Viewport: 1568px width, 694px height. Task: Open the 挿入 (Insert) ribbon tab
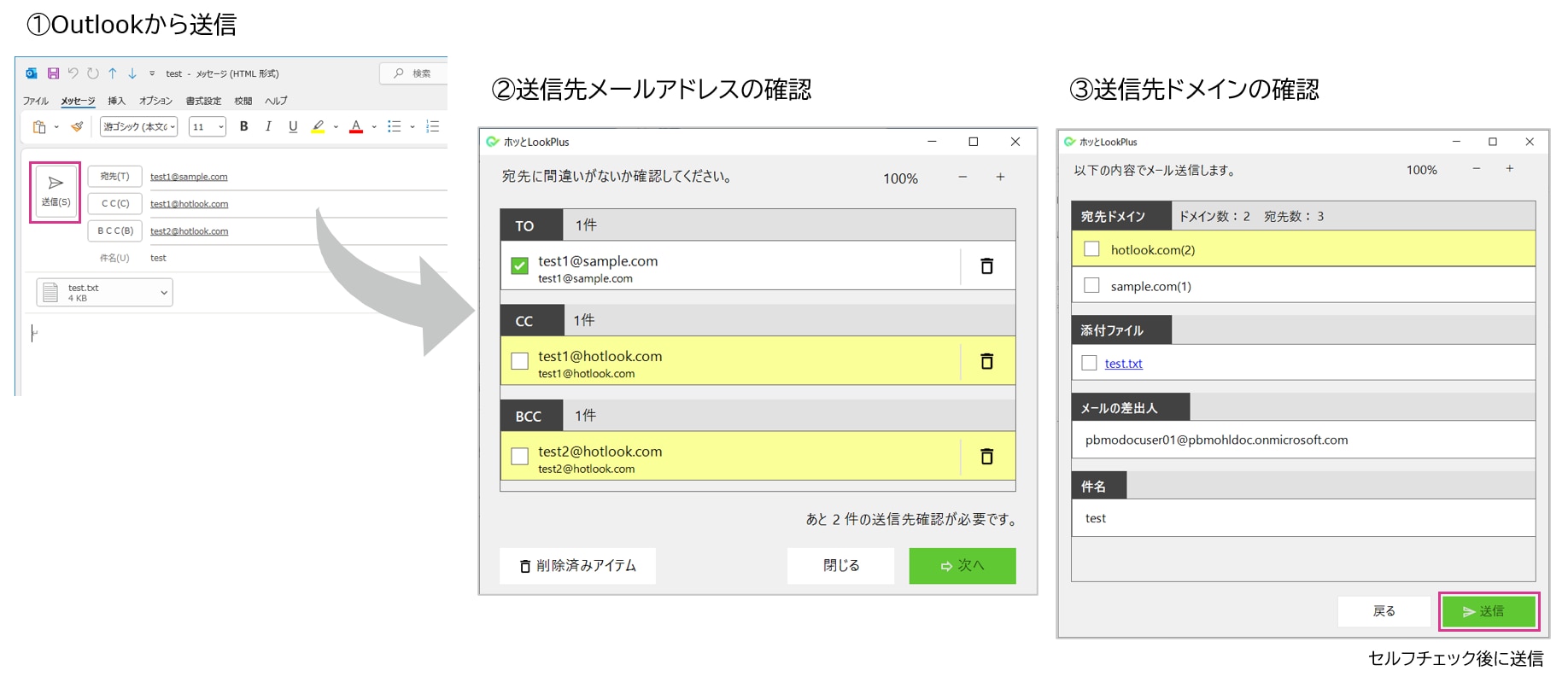tap(116, 101)
